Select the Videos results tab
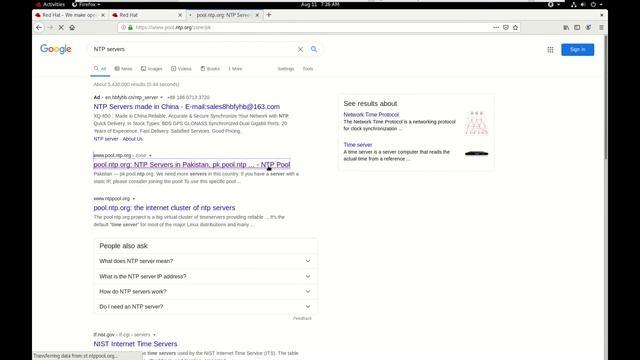Screen dimensions: 640x360 click(x=181, y=69)
